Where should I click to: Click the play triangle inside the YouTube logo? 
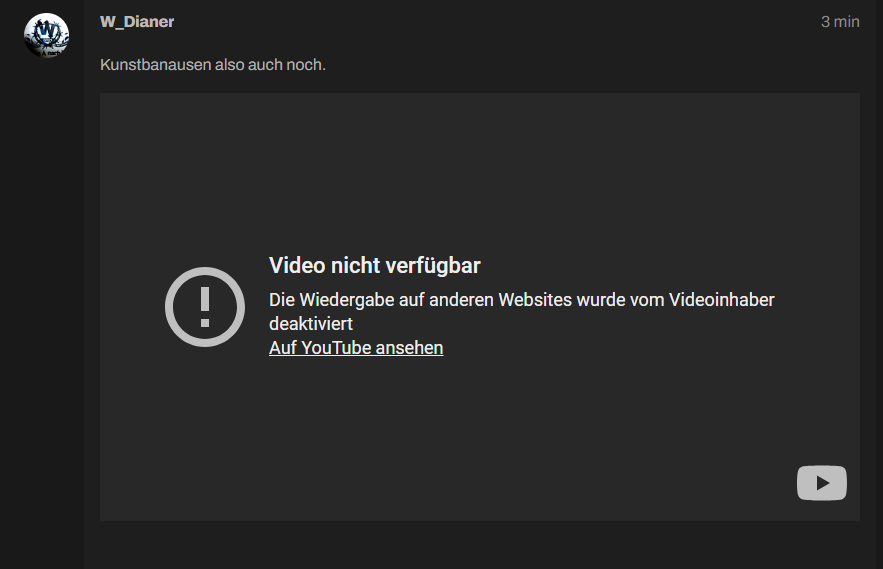click(823, 483)
